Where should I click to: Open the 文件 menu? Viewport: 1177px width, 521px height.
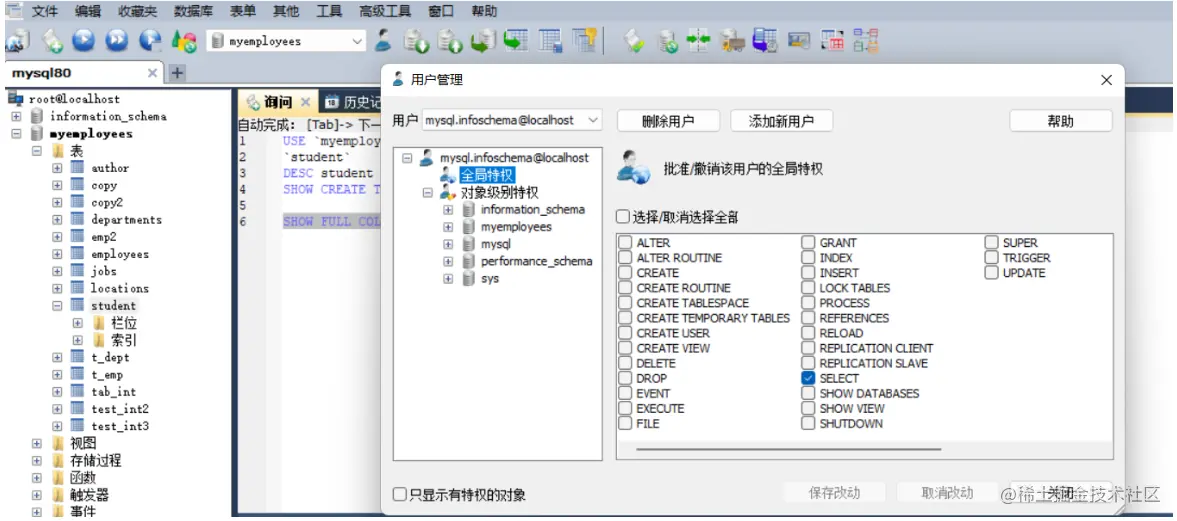(x=44, y=11)
